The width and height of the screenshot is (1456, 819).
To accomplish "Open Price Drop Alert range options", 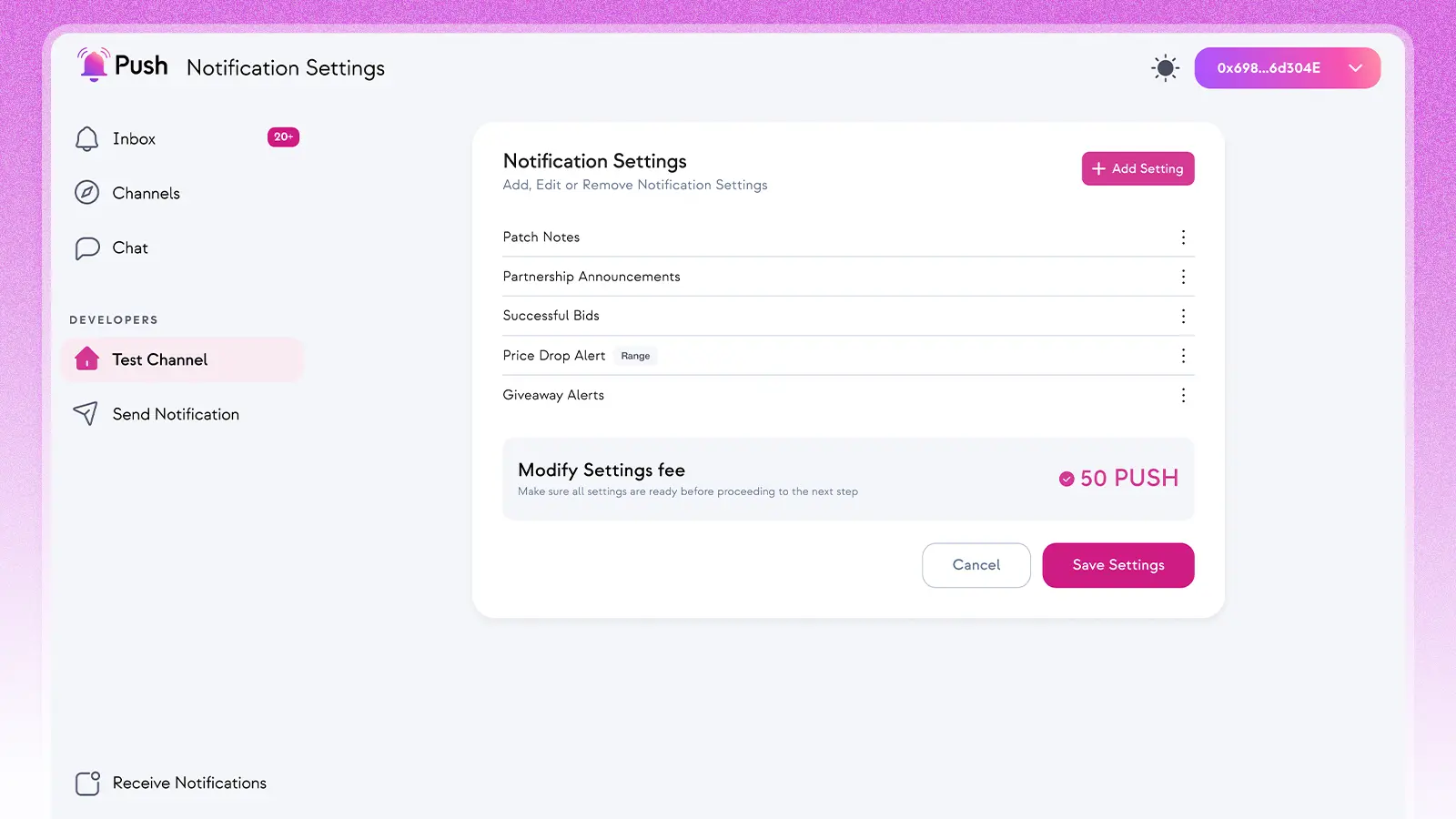I will [x=1183, y=355].
